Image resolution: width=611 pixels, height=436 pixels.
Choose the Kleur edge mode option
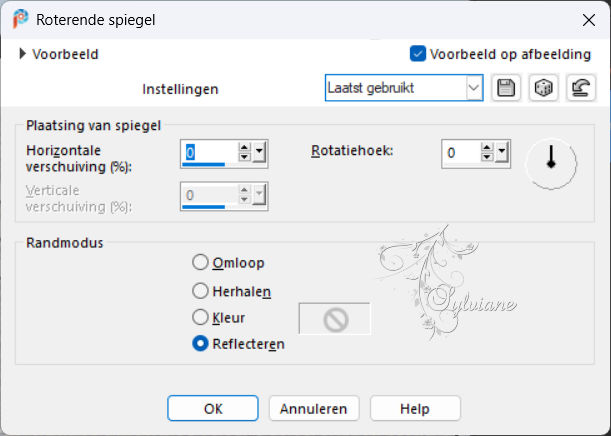[200, 317]
